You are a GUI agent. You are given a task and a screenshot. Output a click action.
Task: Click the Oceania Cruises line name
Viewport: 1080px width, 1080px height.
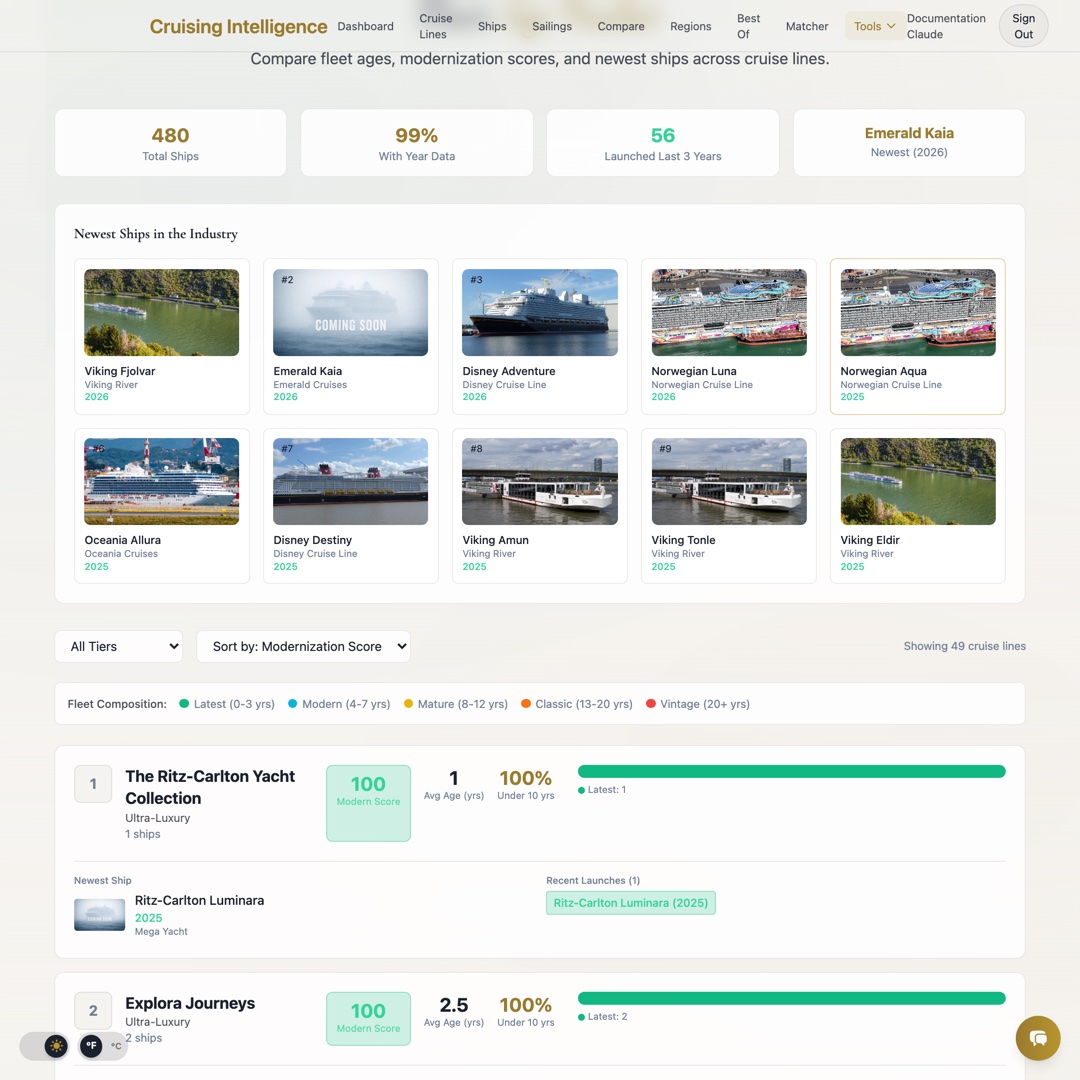(121, 554)
